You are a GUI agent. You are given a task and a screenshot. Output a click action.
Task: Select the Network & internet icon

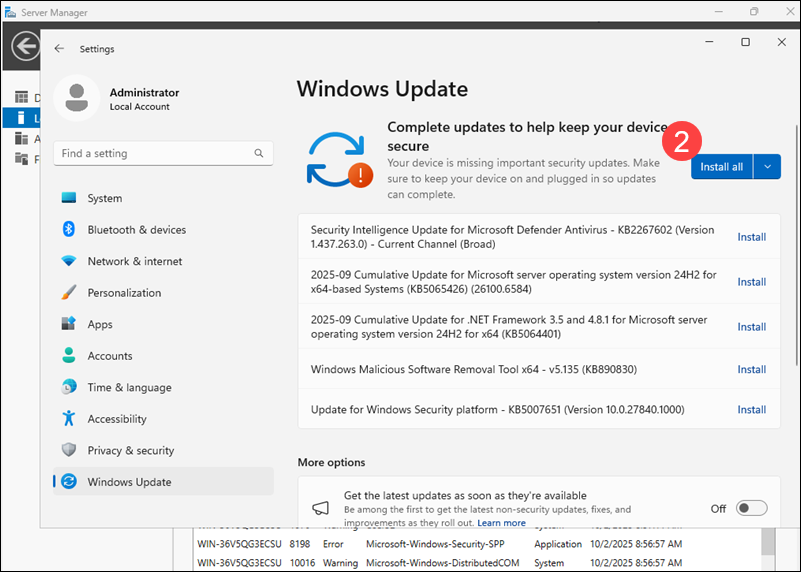click(x=69, y=261)
